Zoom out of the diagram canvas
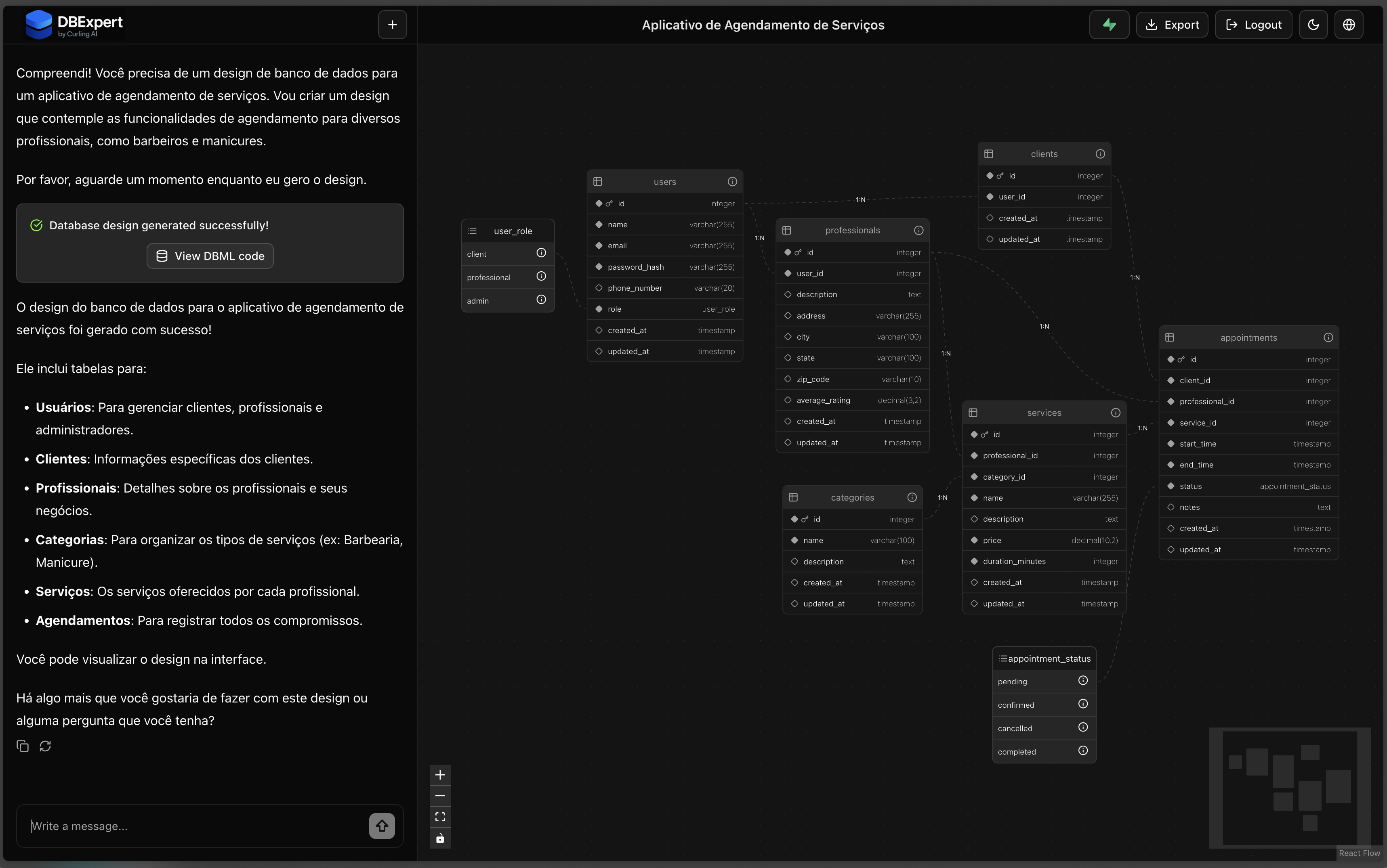Screen dimensions: 1387x868 click(x=440, y=796)
